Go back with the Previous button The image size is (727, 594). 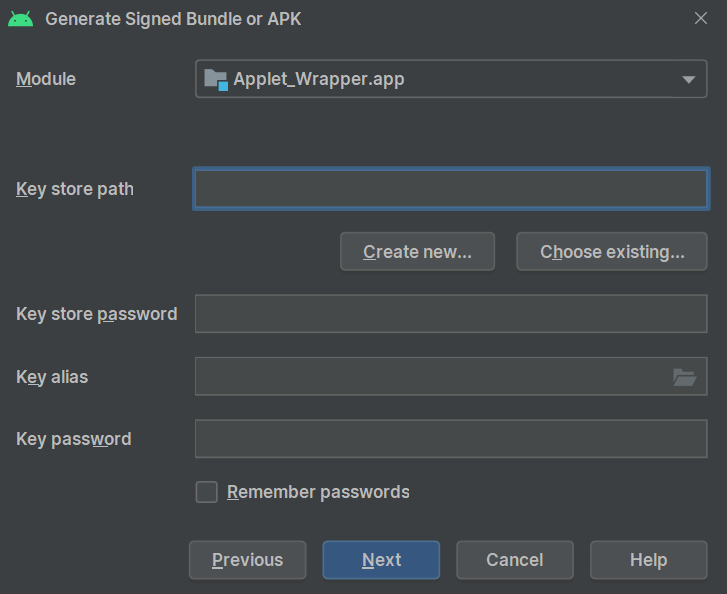coord(247,560)
